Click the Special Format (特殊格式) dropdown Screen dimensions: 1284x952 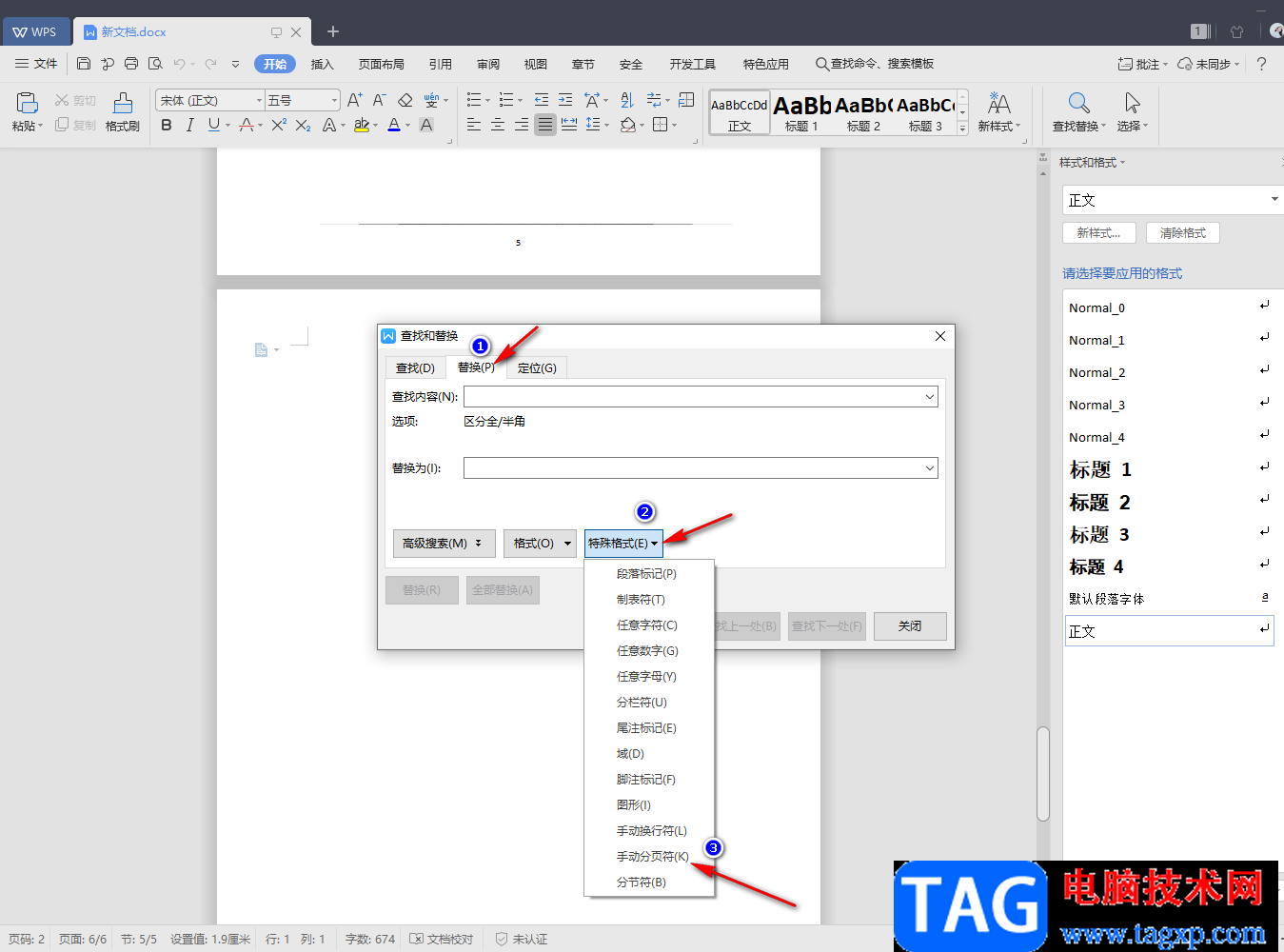(x=623, y=544)
